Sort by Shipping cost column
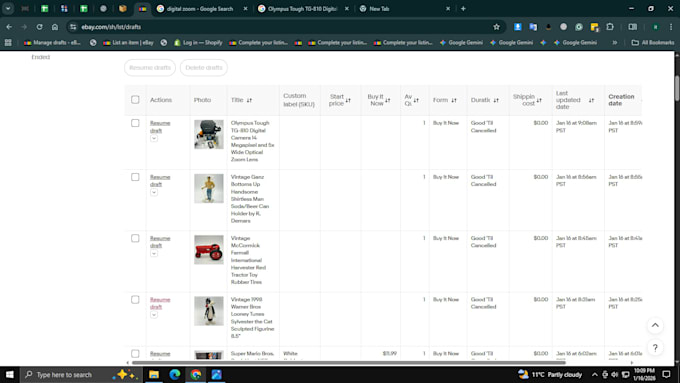 539,100
